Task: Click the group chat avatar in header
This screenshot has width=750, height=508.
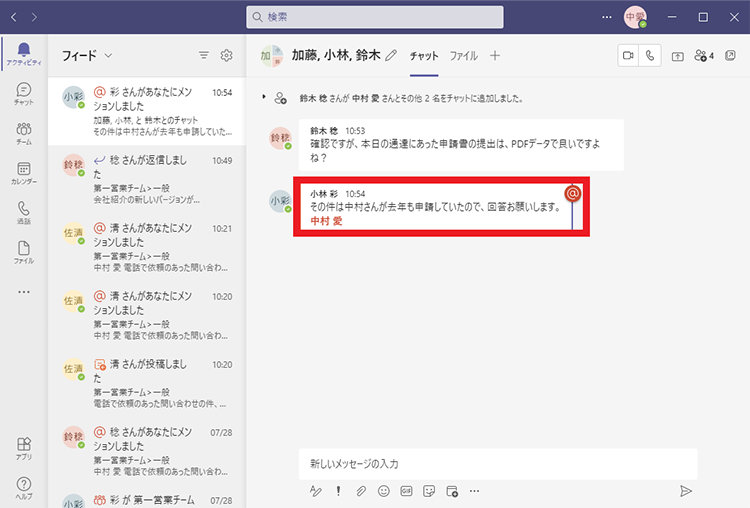Action: pos(271,55)
